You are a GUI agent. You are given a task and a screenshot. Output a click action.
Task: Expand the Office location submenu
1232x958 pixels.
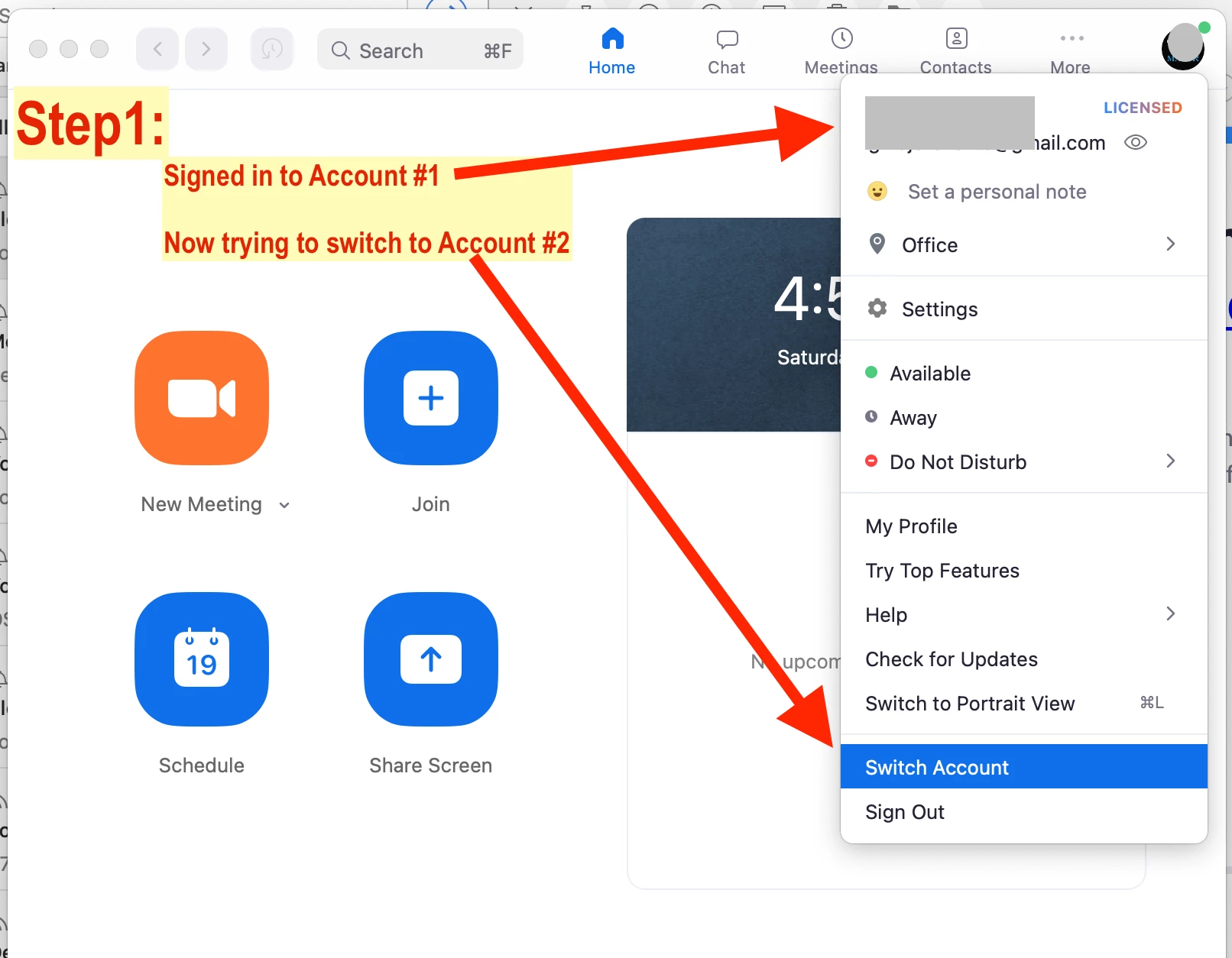click(x=1024, y=244)
